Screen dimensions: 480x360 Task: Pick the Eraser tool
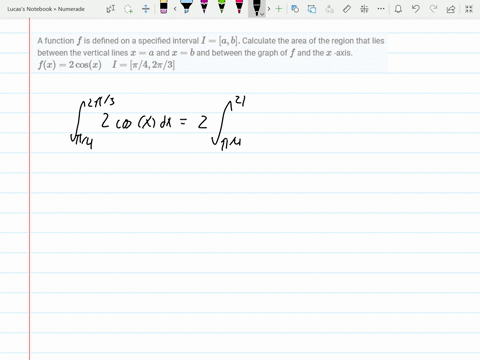click(163, 7)
